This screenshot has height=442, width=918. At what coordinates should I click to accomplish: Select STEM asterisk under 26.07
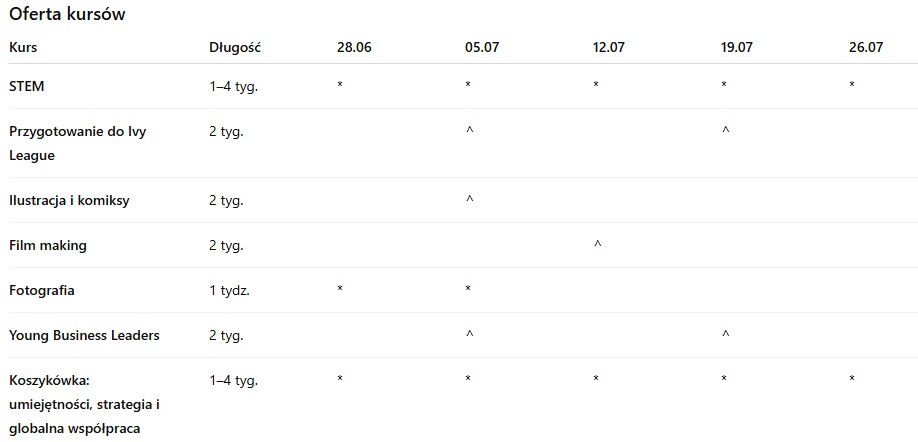[x=852, y=86]
